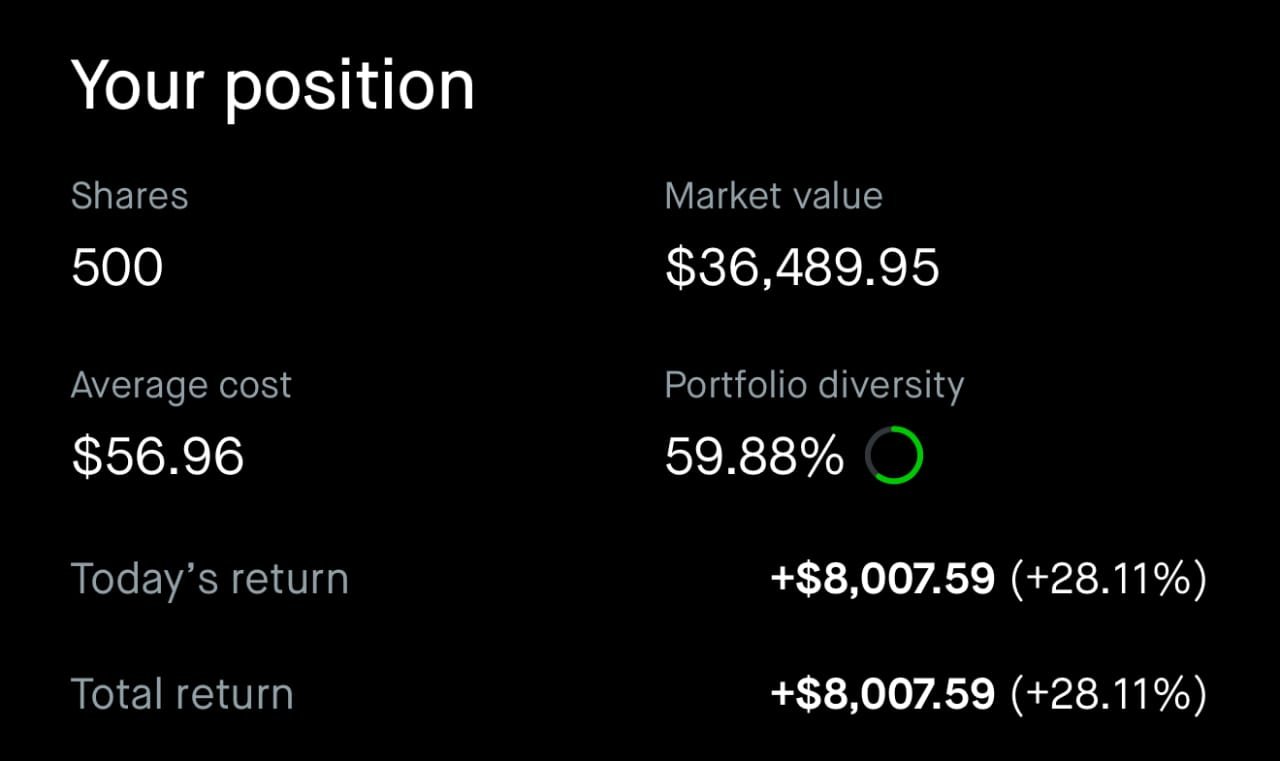
Task: Click the dollar amount in Total return row
Action: pos(883,694)
